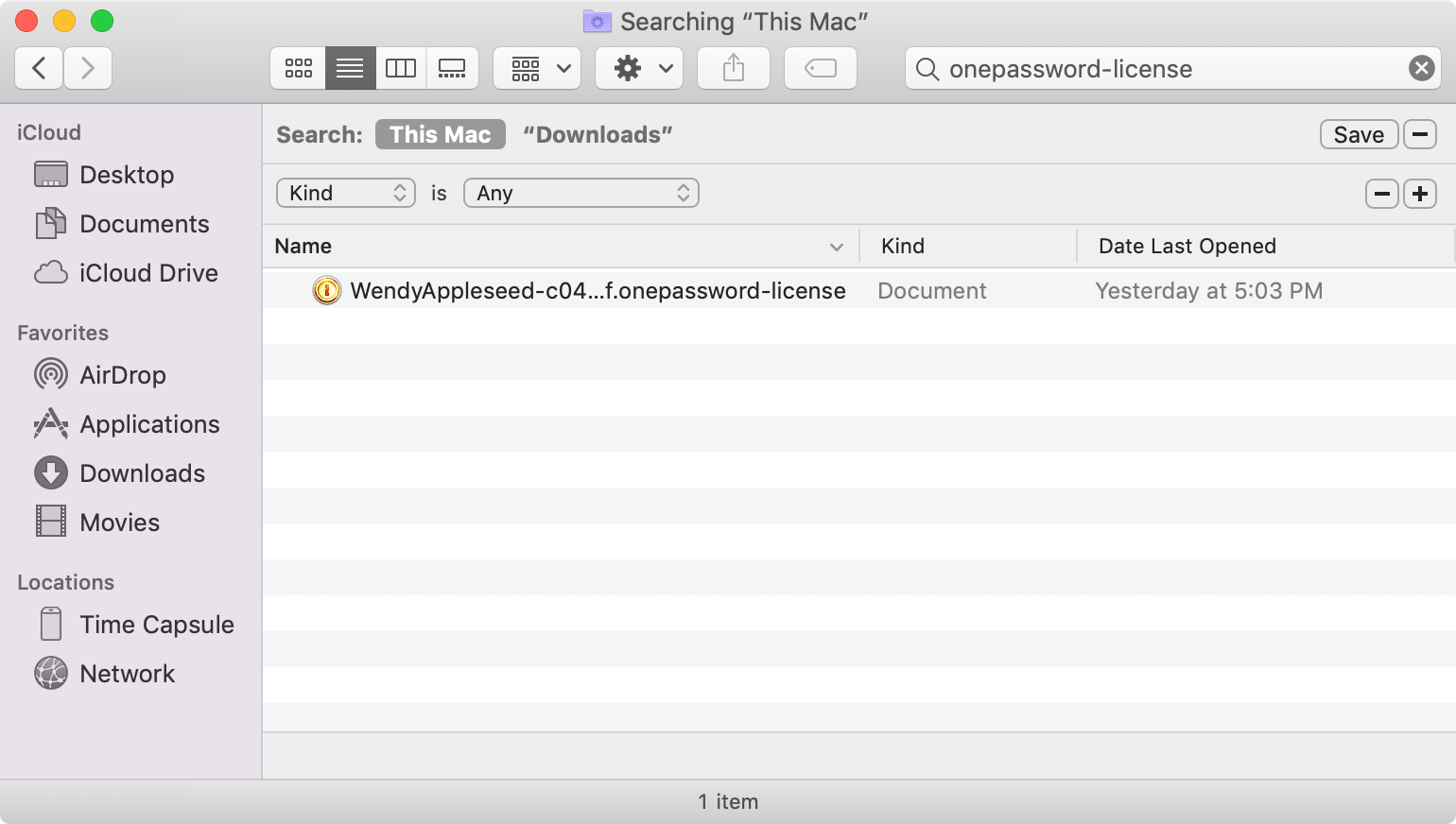
Task: Select the This Mac search scope
Action: [441, 134]
